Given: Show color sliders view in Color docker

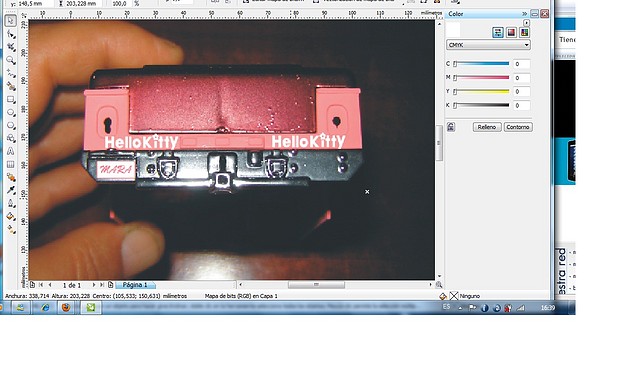Looking at the screenshot, I should click(x=498, y=33).
